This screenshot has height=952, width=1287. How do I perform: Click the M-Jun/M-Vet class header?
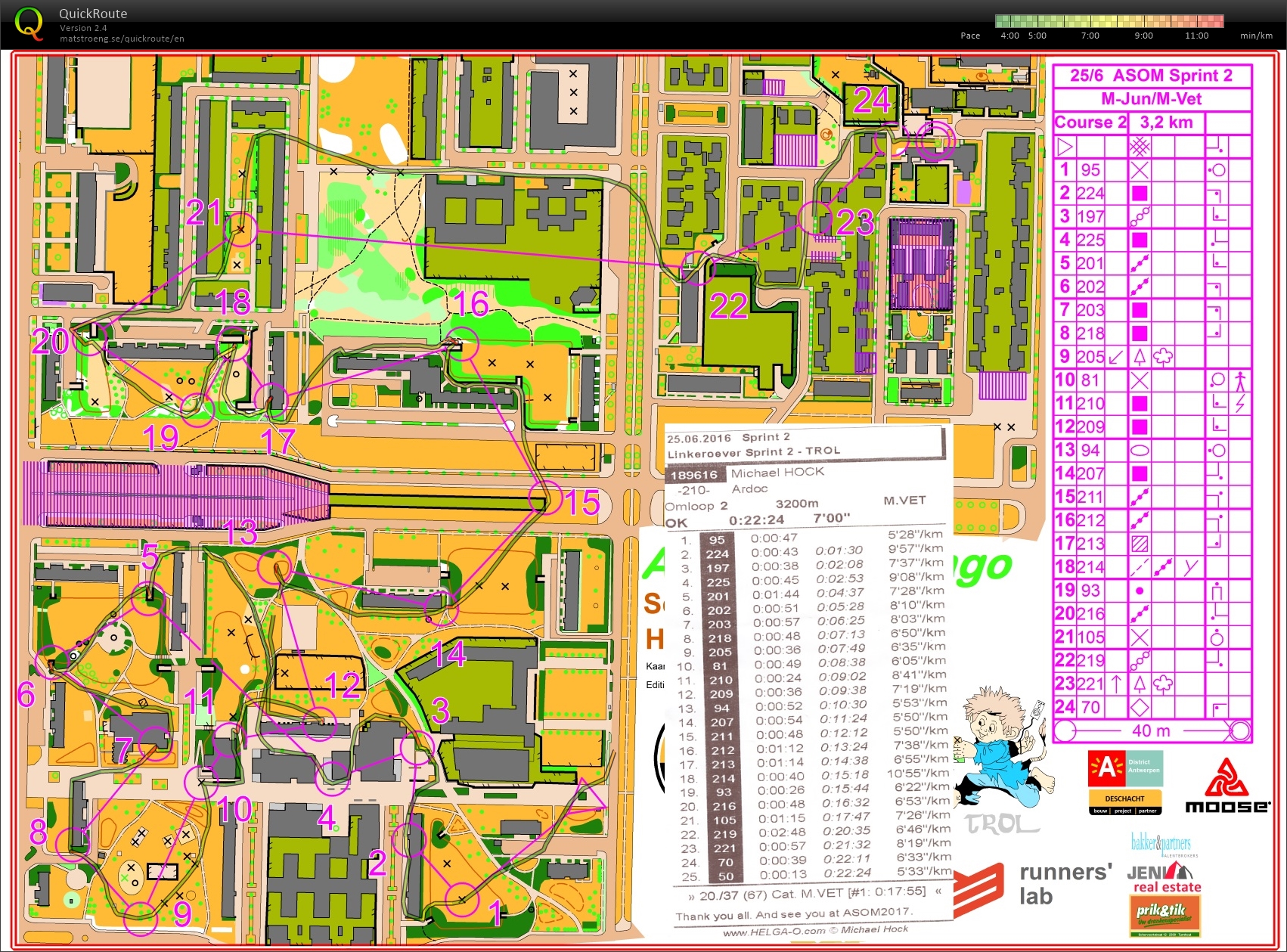[1151, 99]
